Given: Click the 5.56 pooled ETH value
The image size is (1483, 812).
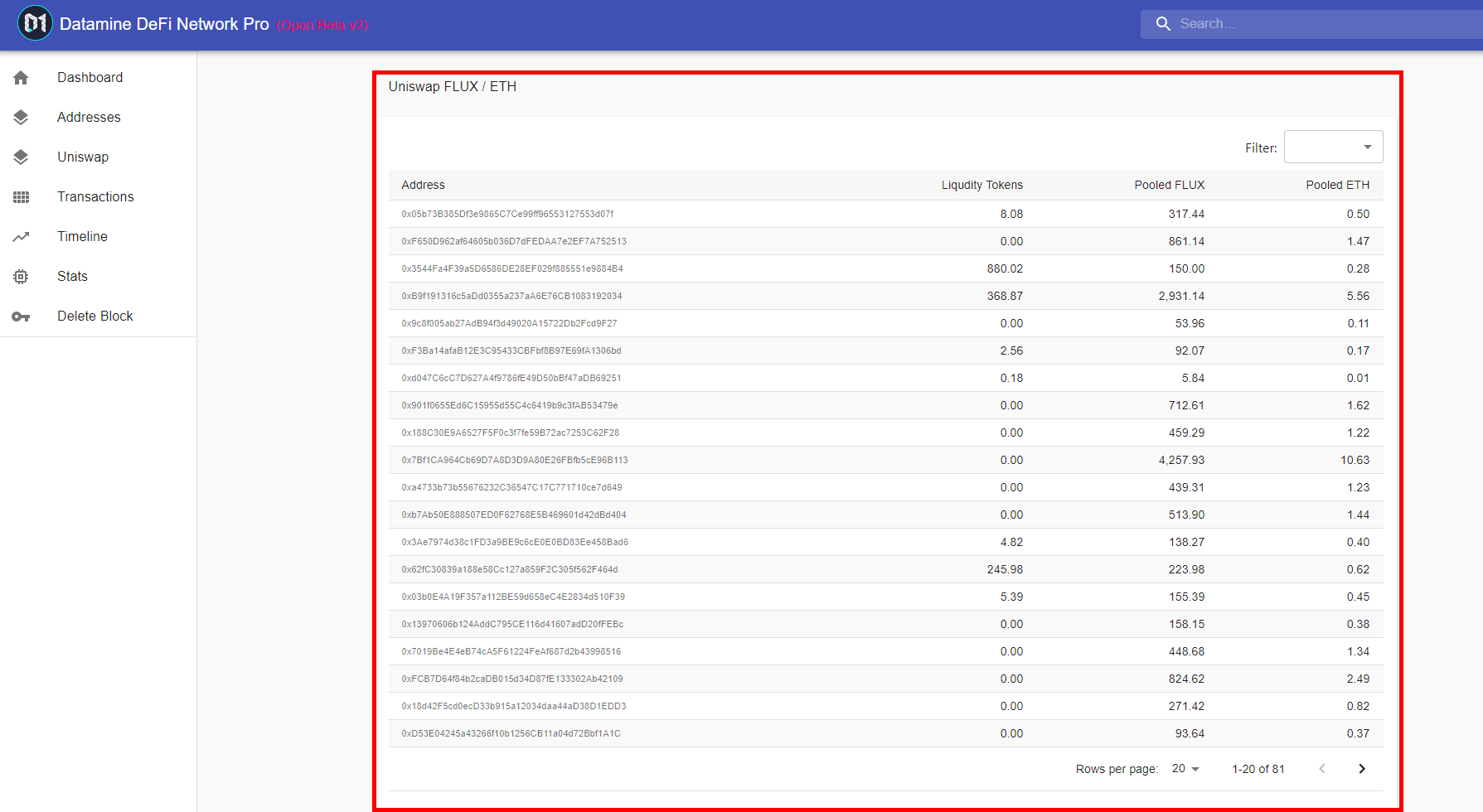Looking at the screenshot, I should coord(1358,296).
